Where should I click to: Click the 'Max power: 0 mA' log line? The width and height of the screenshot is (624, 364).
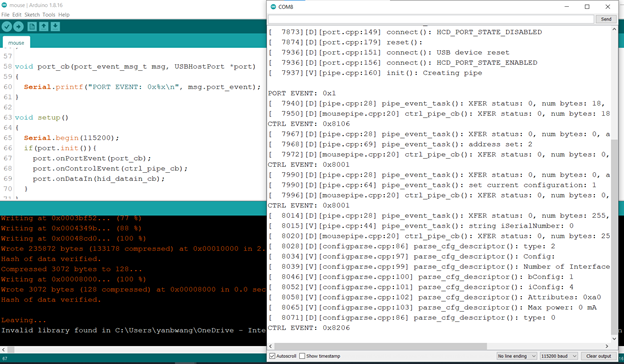[x=432, y=308]
